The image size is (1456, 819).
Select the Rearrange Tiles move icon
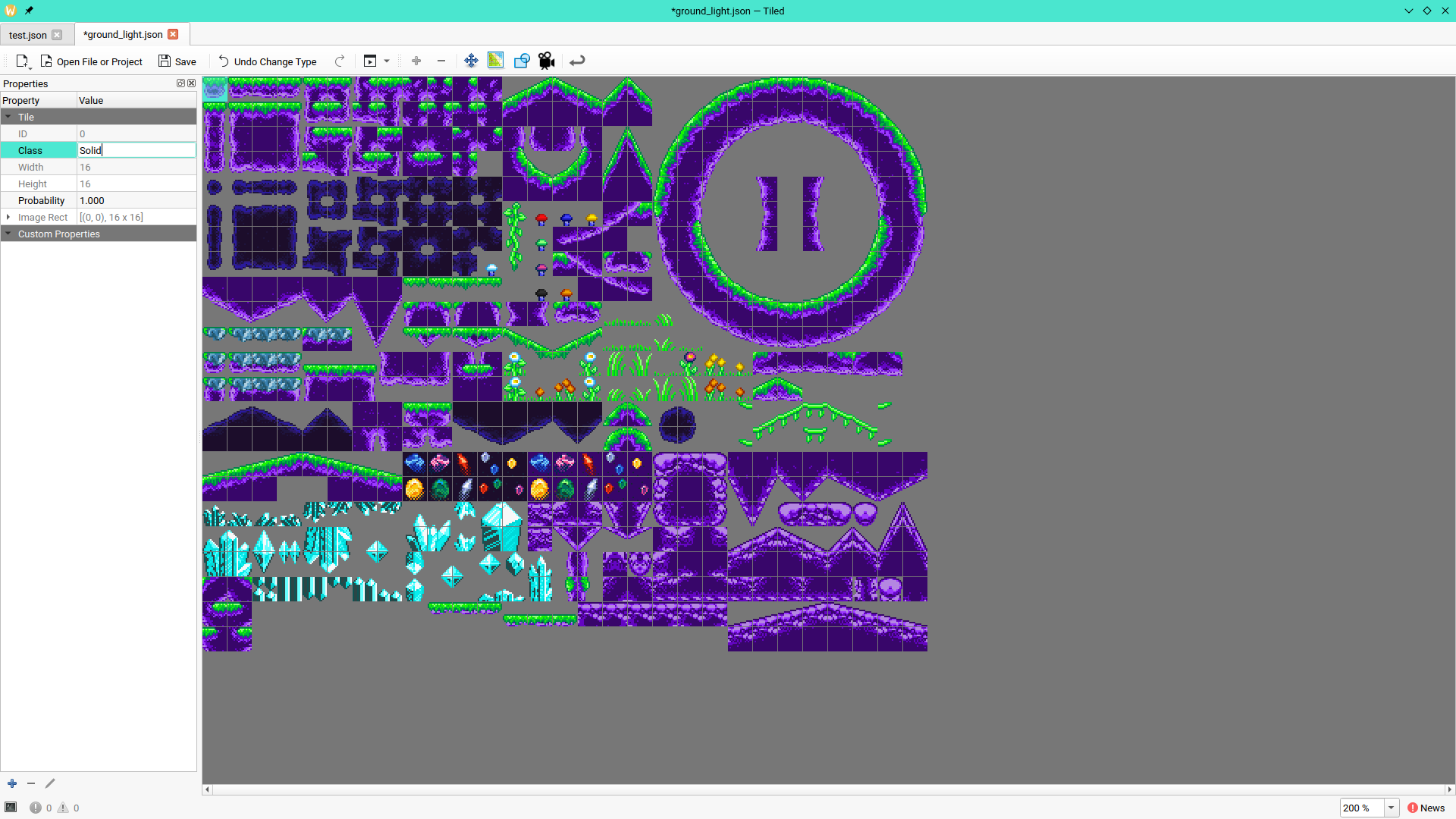coord(471,61)
